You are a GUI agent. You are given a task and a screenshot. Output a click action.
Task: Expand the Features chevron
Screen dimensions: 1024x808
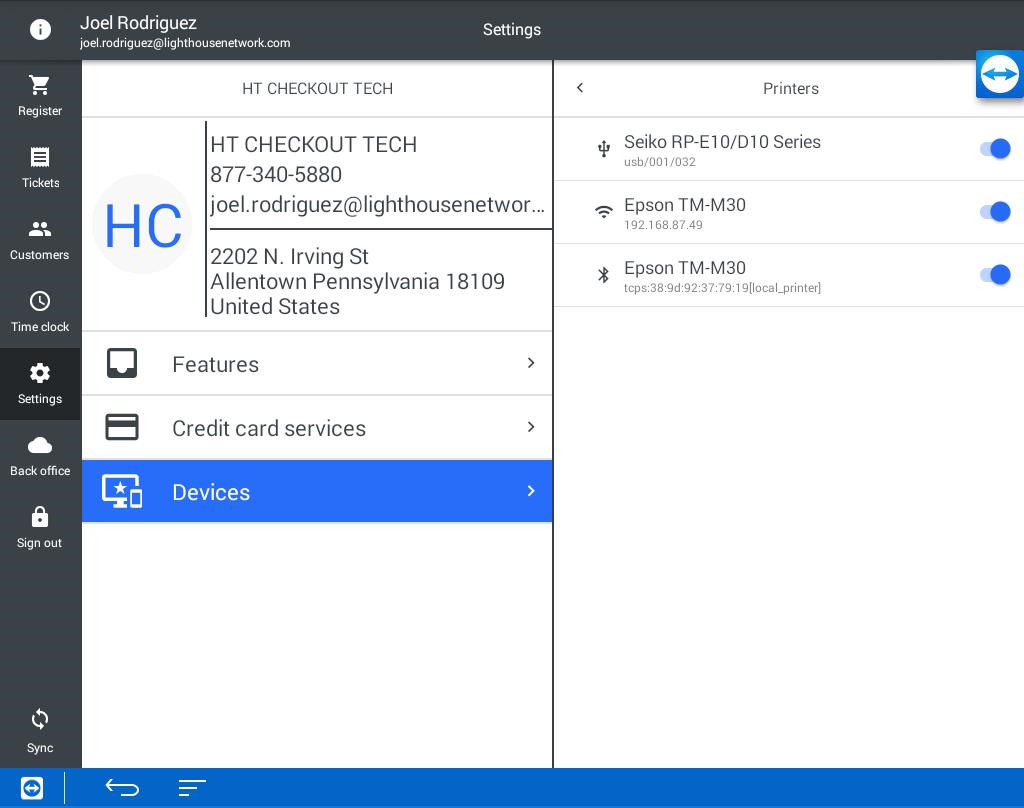(x=531, y=363)
